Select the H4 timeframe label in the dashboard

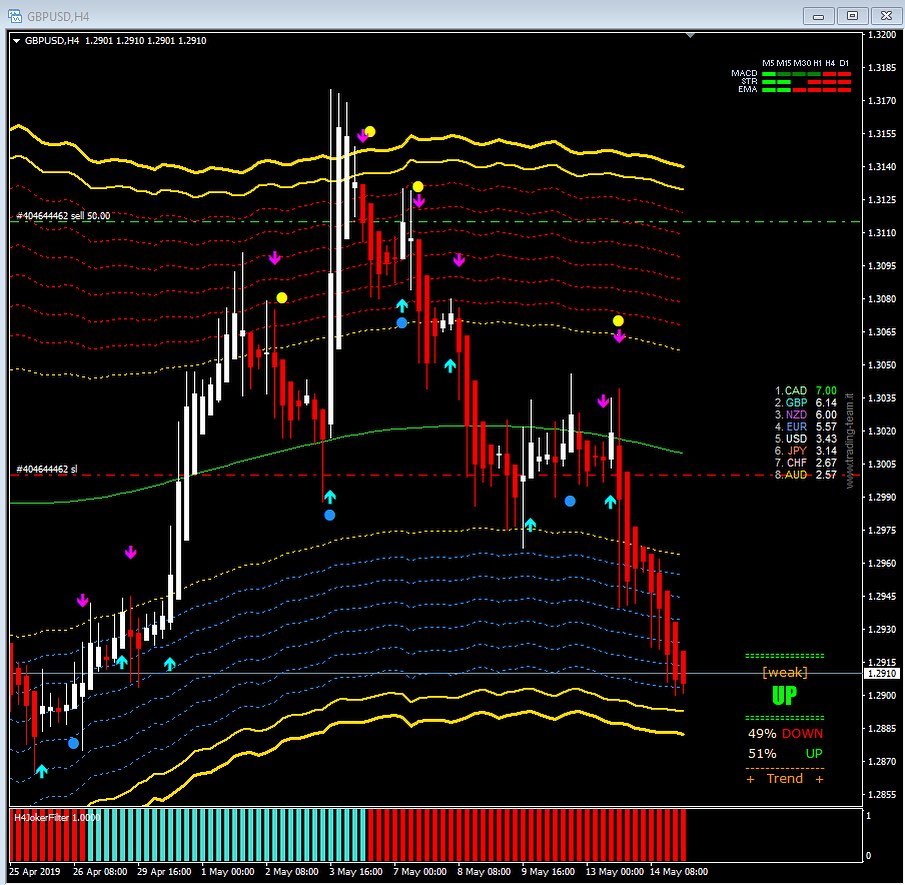(830, 63)
